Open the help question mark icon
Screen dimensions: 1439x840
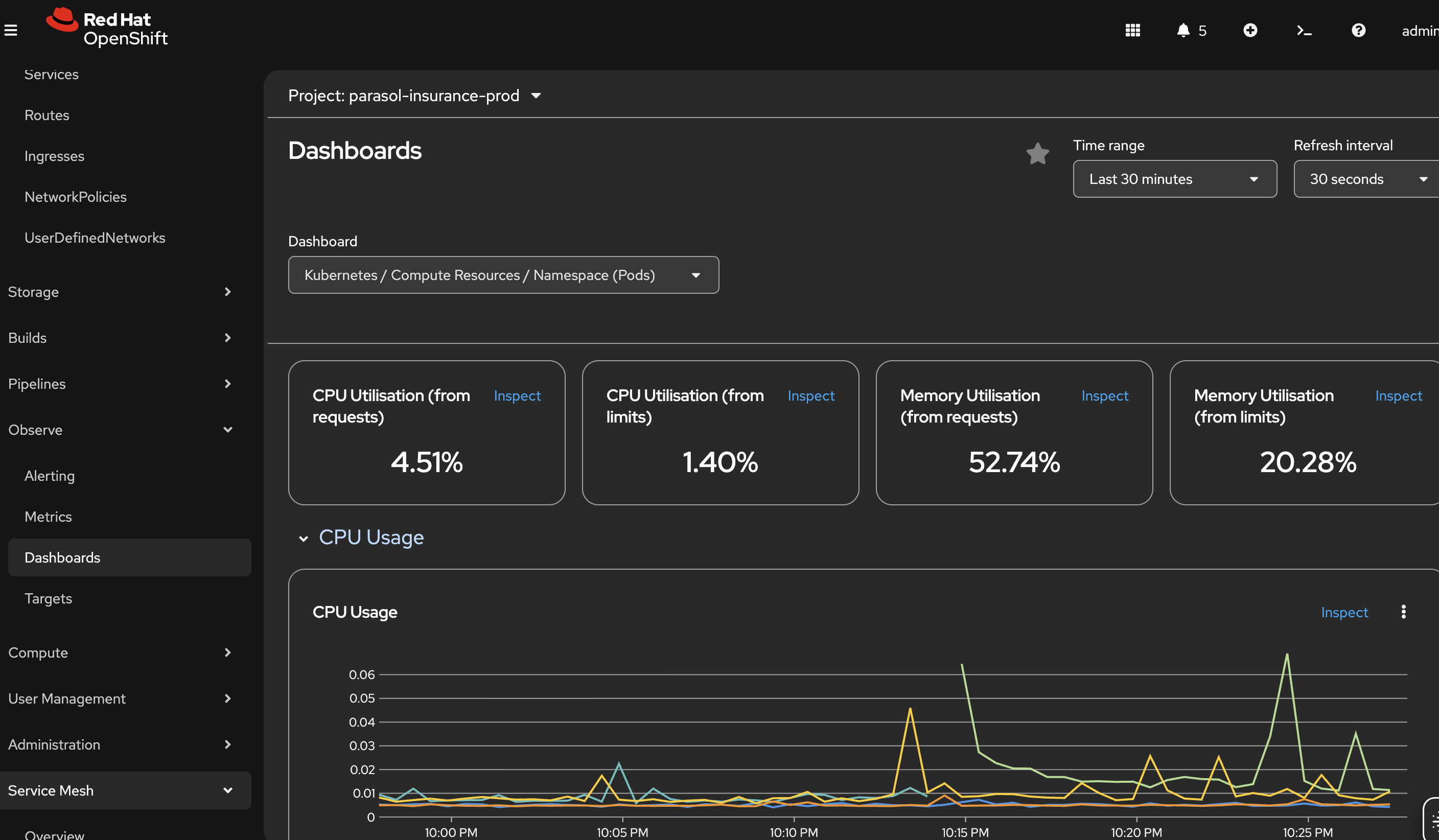click(x=1358, y=30)
